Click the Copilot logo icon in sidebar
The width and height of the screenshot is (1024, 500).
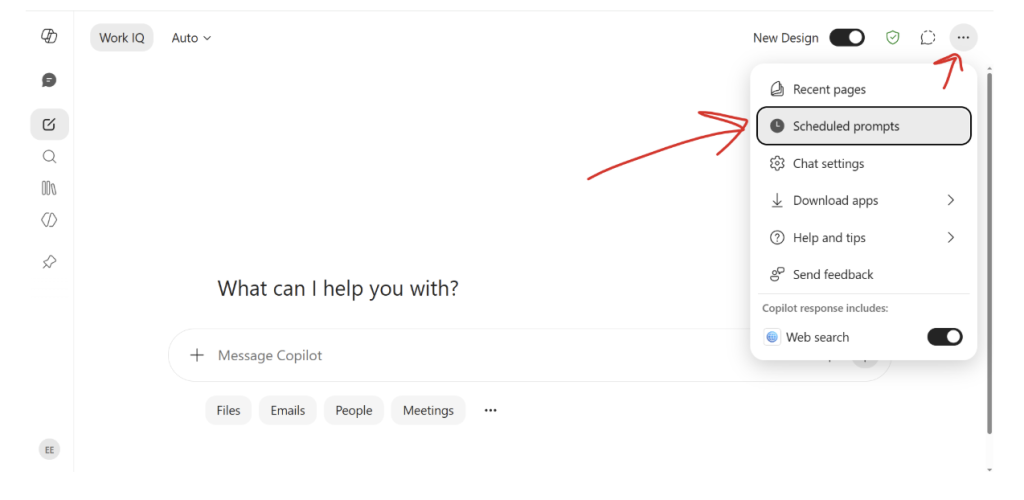49,37
